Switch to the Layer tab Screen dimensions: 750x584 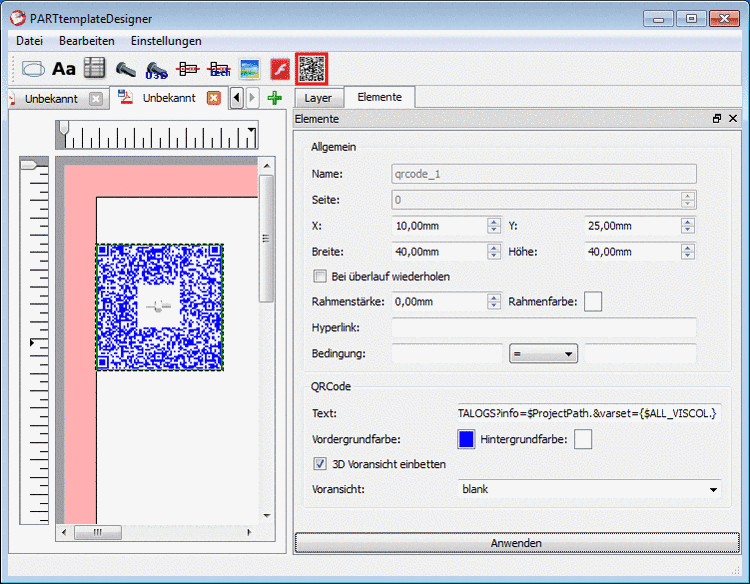pos(318,98)
